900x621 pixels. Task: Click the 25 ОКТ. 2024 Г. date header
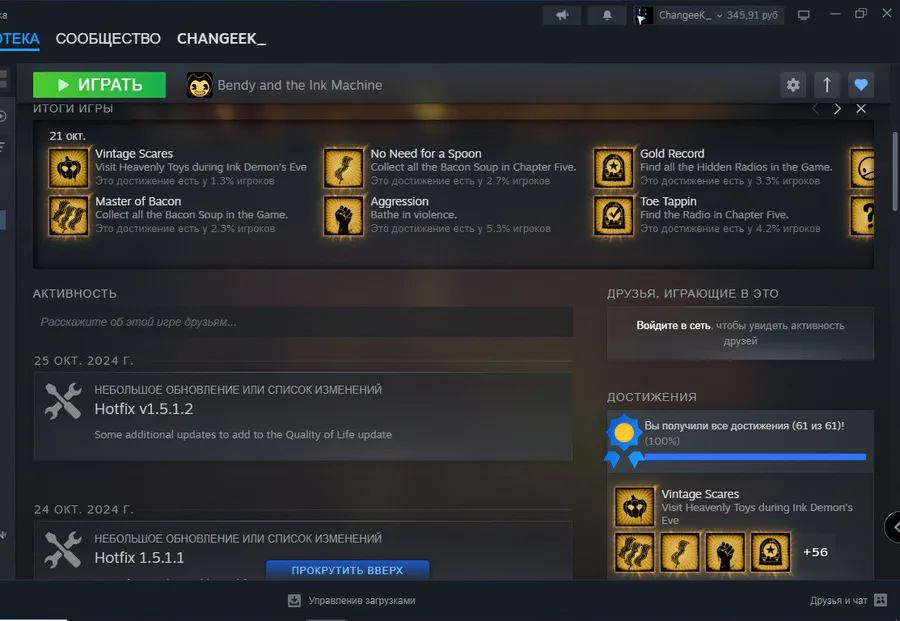coord(83,360)
